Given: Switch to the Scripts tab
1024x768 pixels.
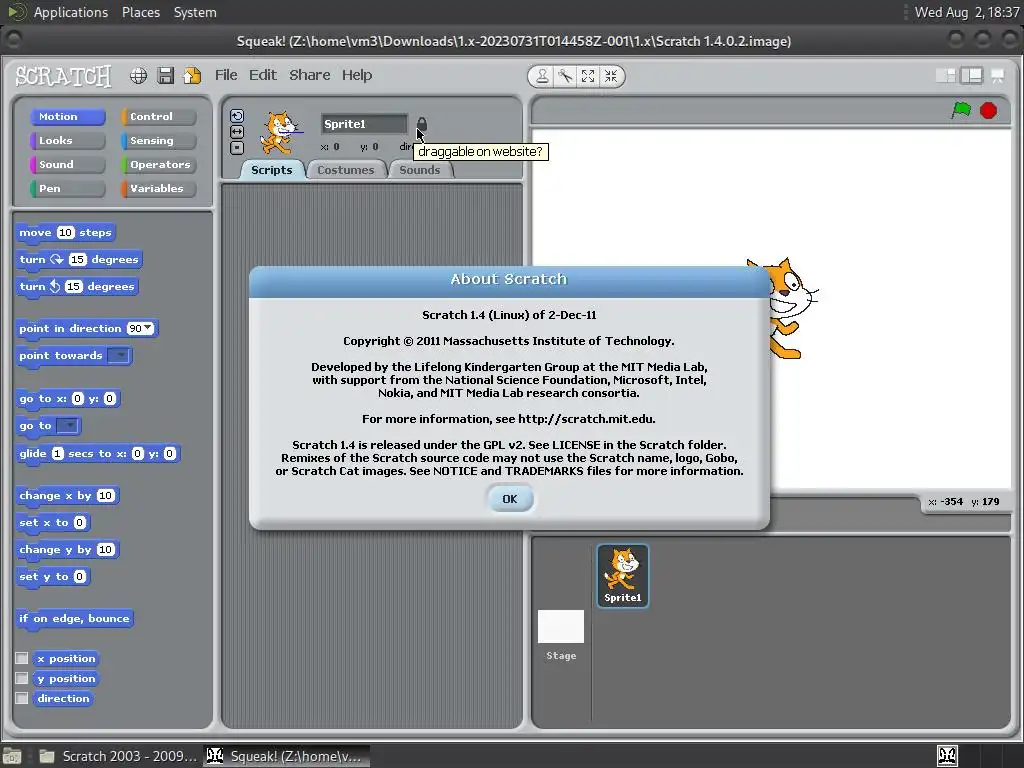Looking at the screenshot, I should pyautogui.click(x=272, y=170).
